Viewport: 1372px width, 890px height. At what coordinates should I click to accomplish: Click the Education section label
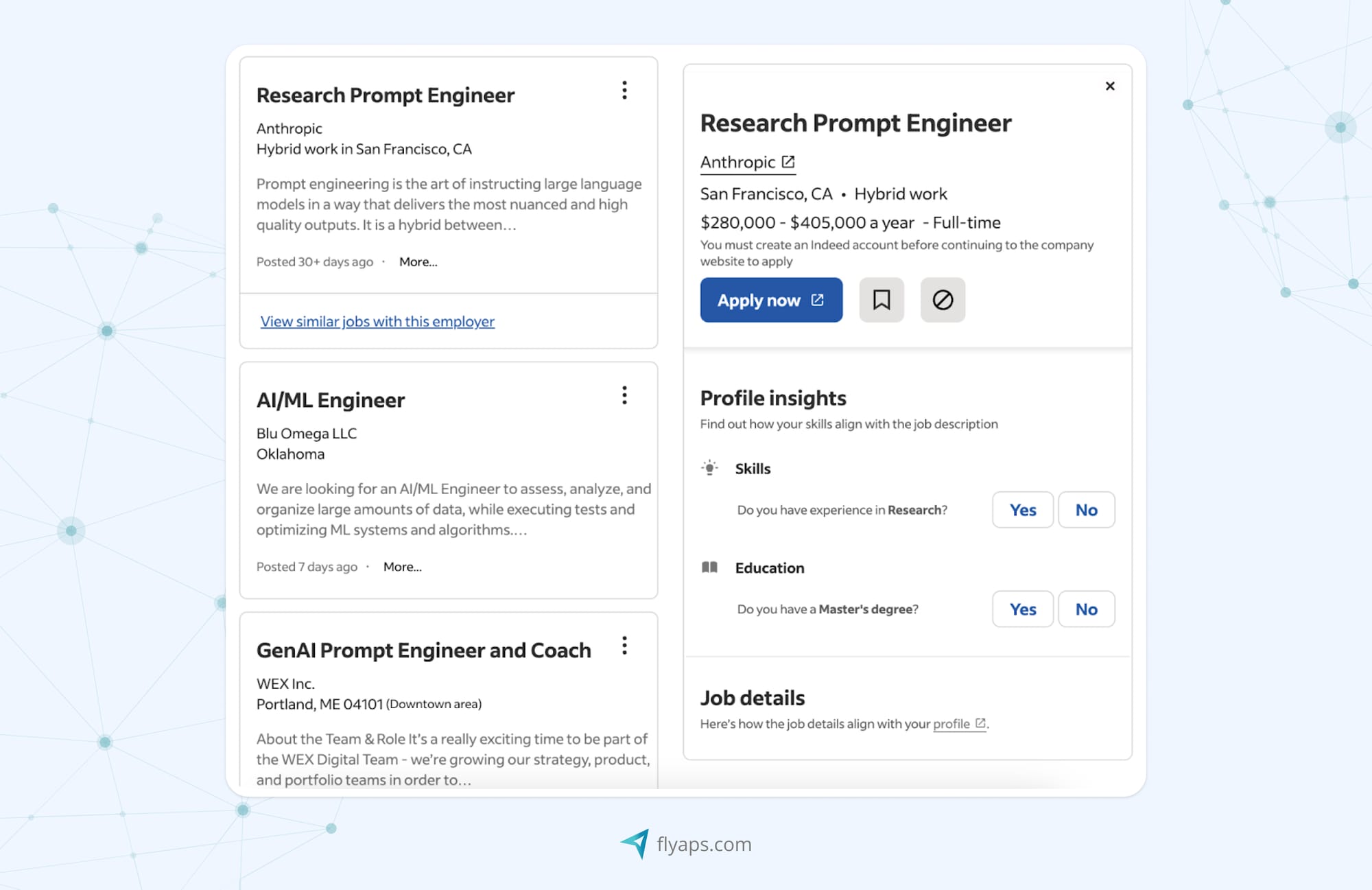770,568
